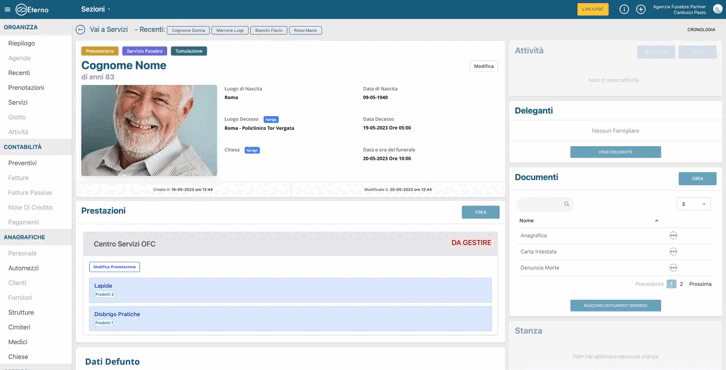
Task: Open the info circle icon
Action: pyautogui.click(x=624, y=9)
